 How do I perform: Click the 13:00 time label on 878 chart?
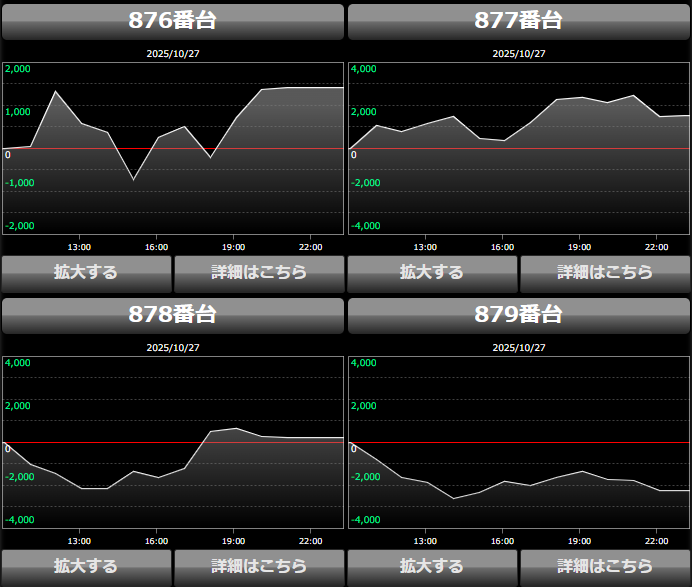tap(79, 541)
